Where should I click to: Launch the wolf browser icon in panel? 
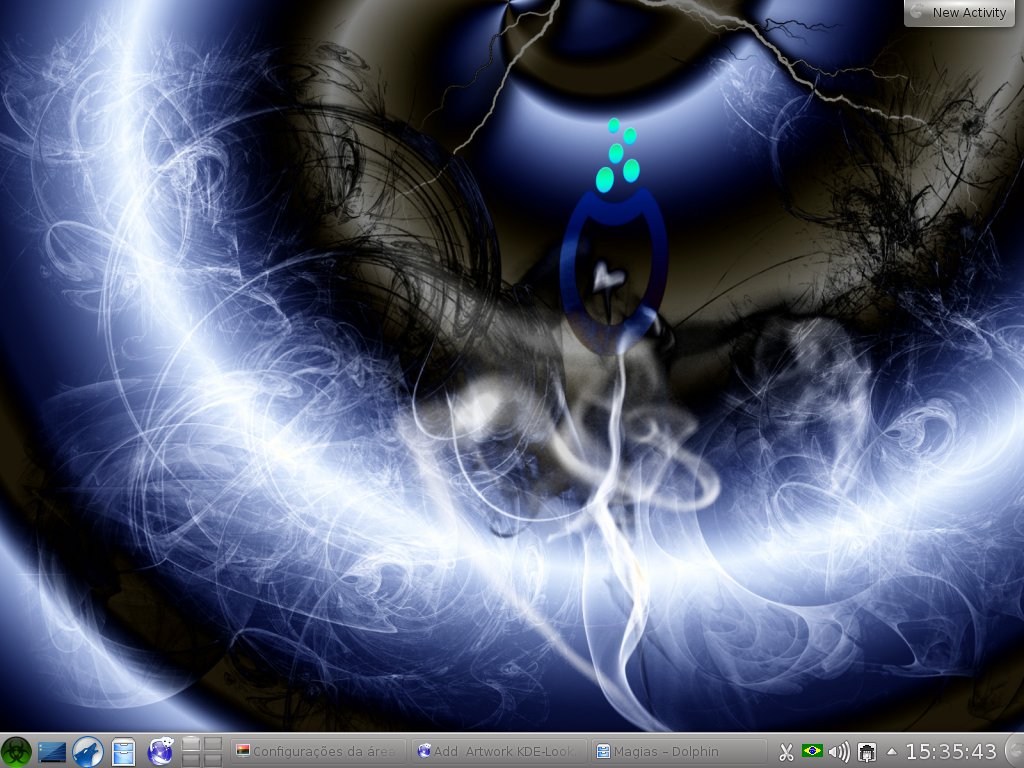(x=88, y=752)
